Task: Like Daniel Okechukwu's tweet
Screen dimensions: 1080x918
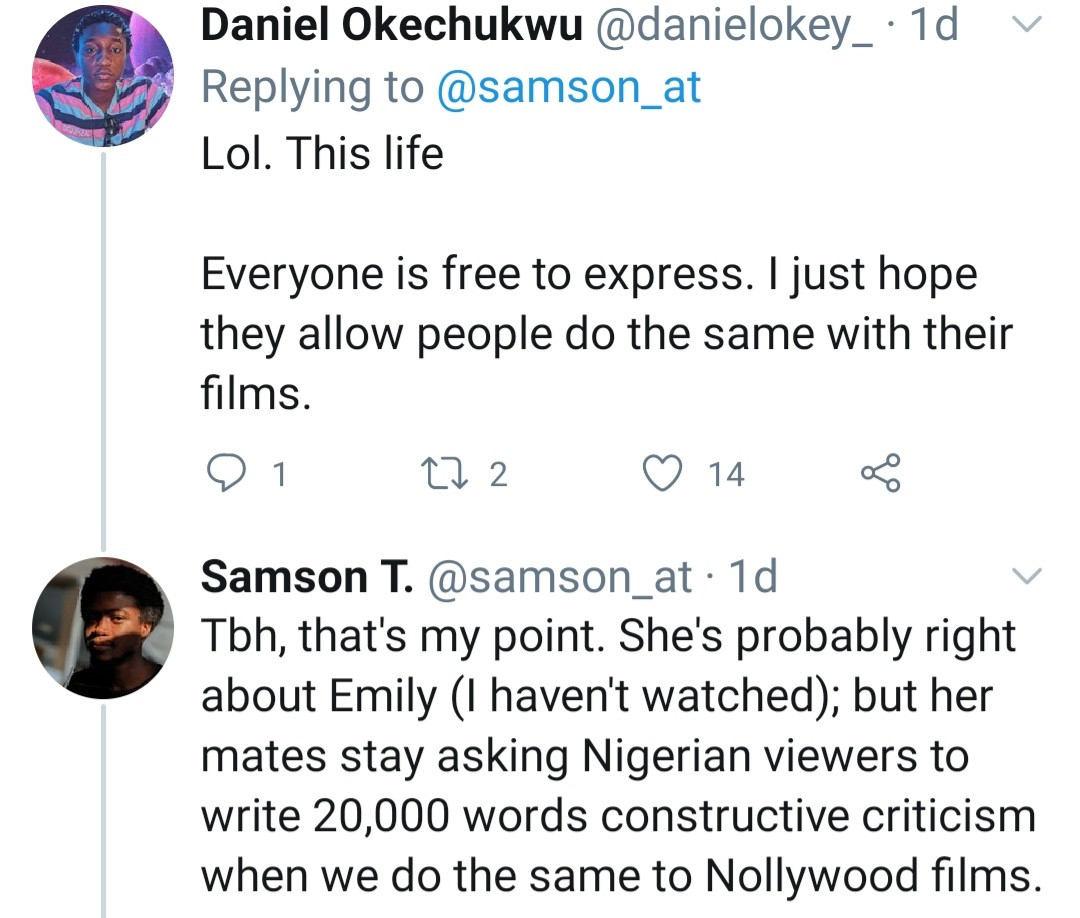Action: point(664,472)
